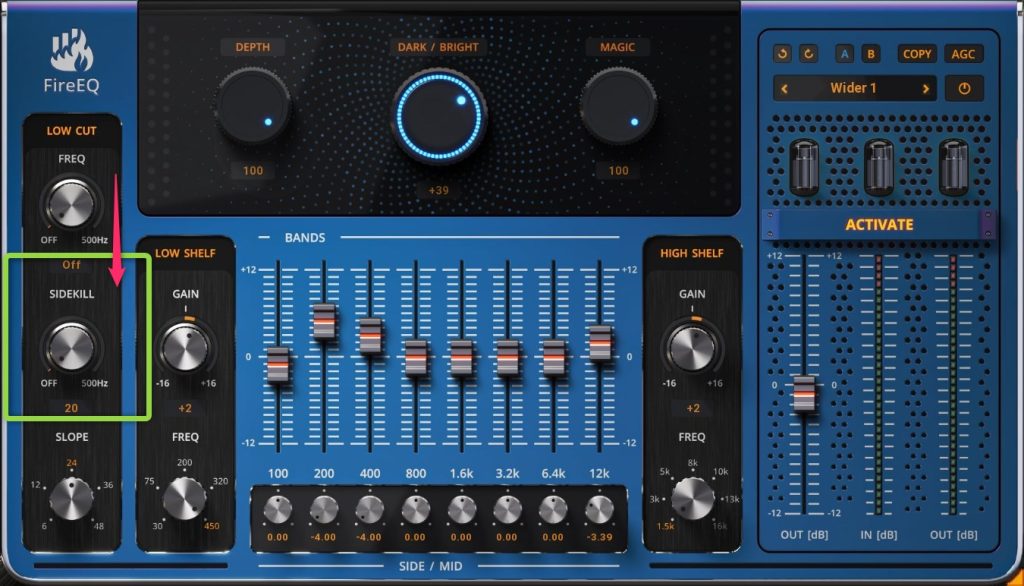Viewport: 1024px width, 586px height.
Task: Toggle AGC auto gain control
Action: click(963, 54)
